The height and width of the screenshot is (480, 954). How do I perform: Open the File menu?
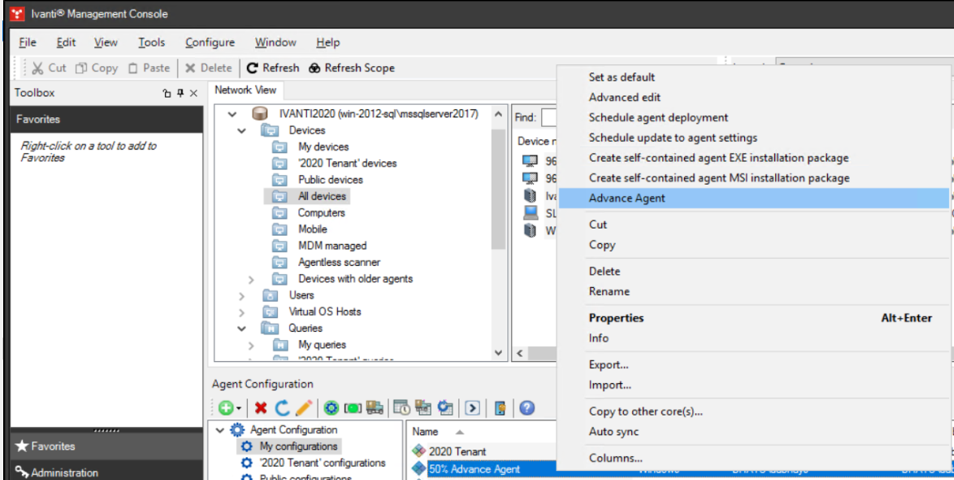27,43
